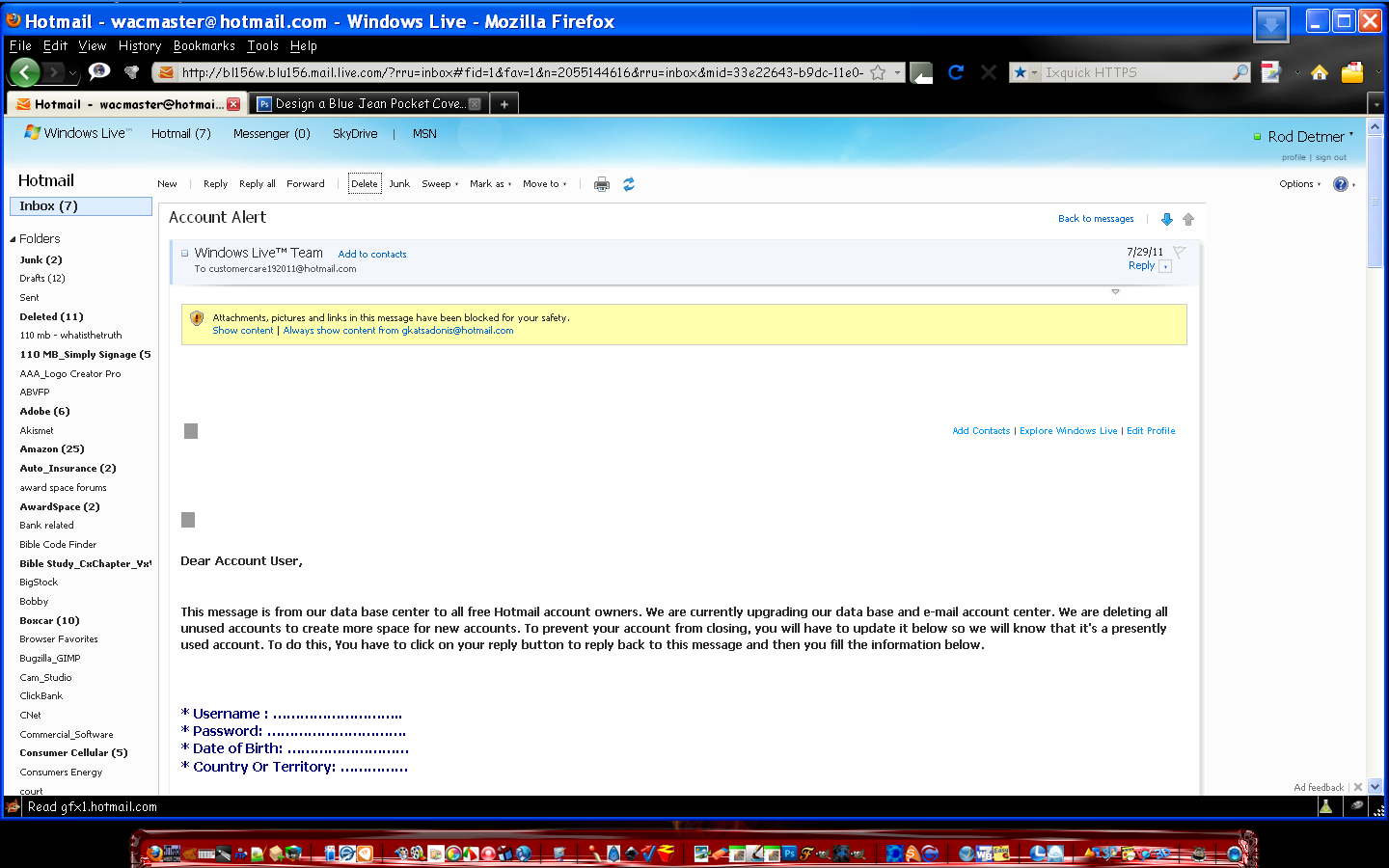Screen dimensions: 1389x868
Task: Click the browser home icon
Action: click(1320, 72)
